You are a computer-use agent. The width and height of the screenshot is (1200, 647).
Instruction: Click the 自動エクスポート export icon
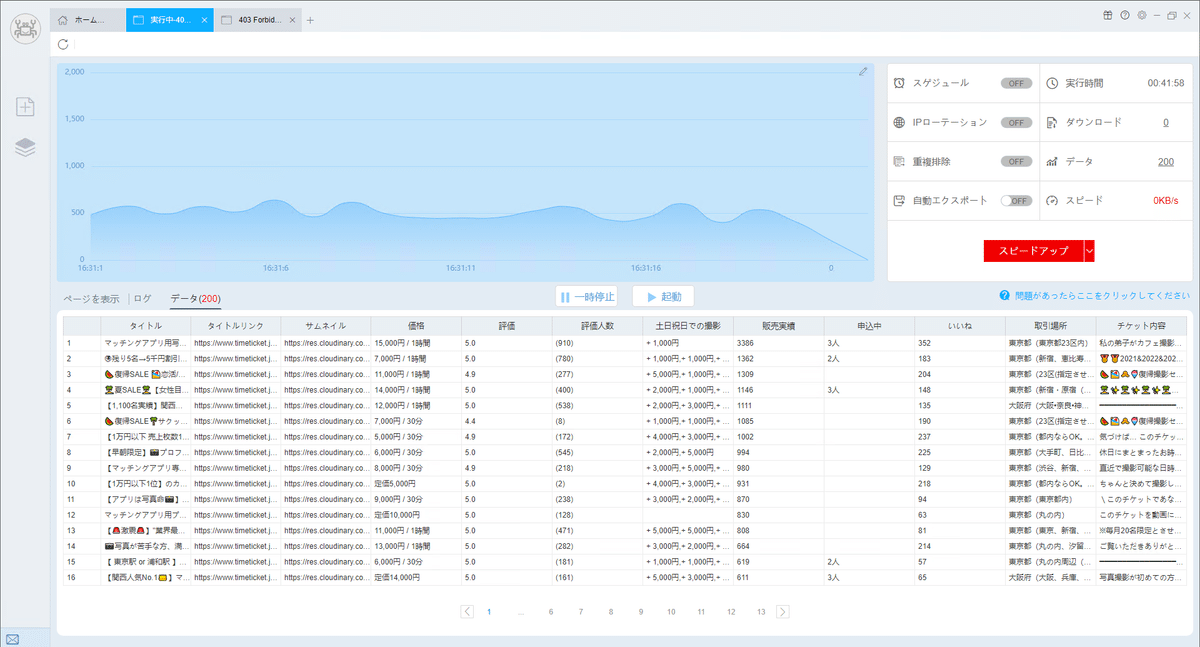[900, 200]
